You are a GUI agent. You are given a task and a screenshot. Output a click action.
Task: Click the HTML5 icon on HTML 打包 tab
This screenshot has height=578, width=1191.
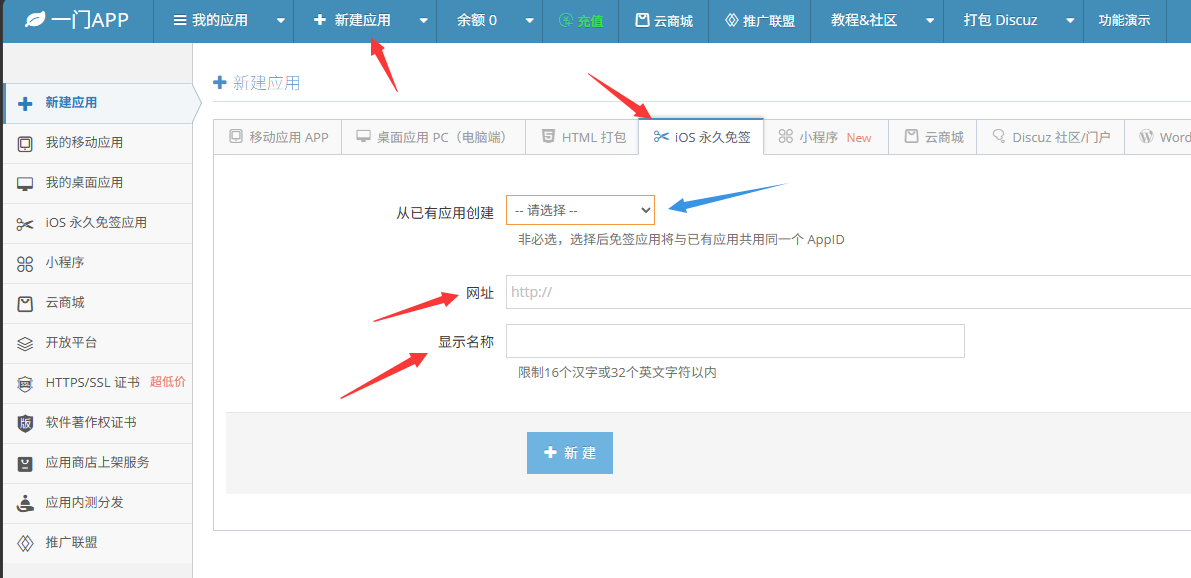click(547, 137)
